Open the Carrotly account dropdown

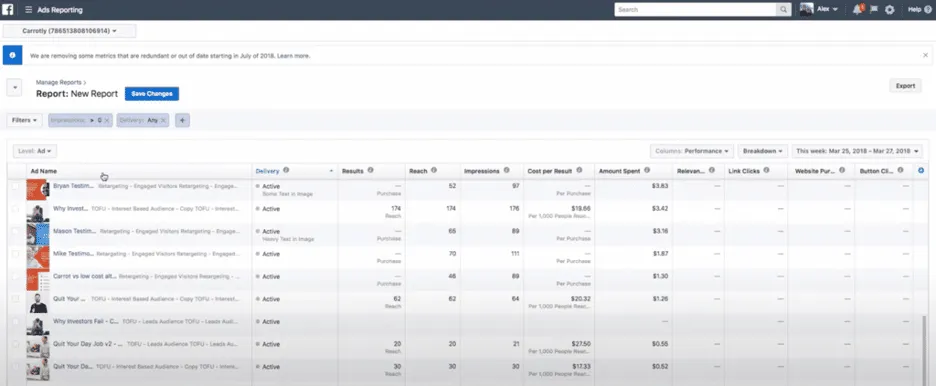tap(69, 31)
